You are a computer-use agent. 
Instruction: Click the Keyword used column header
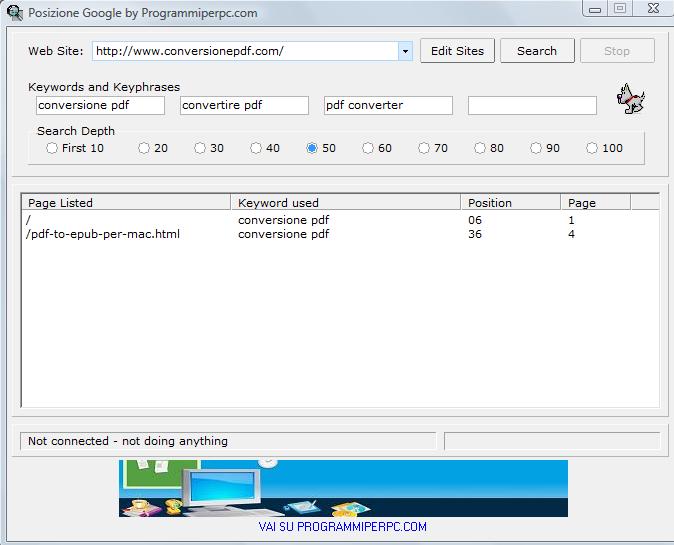coord(345,203)
